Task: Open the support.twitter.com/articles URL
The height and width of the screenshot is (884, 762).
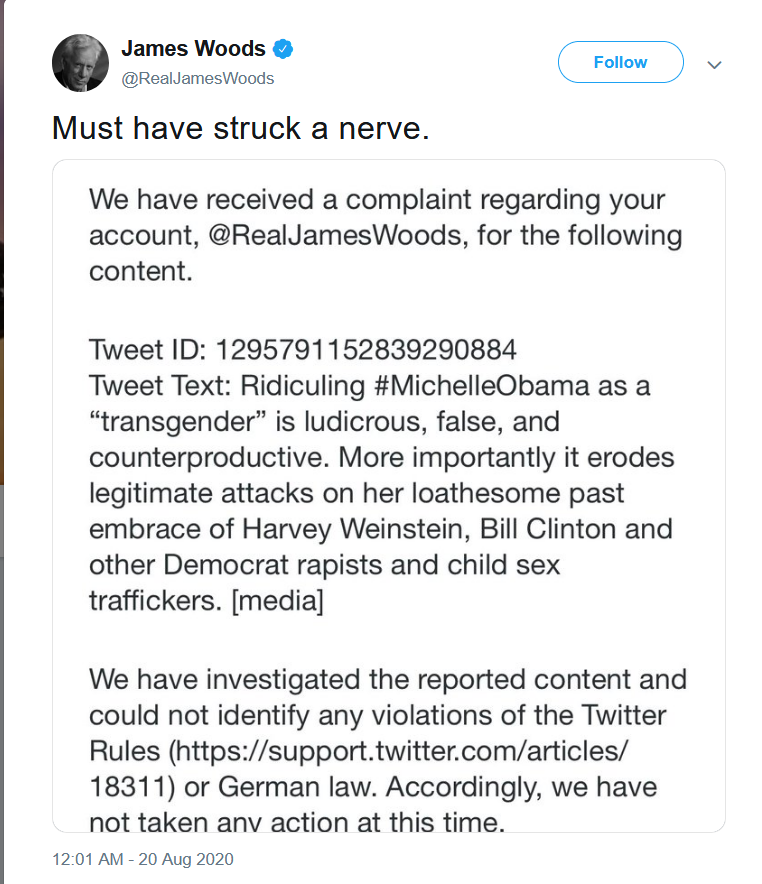Action: 400,750
